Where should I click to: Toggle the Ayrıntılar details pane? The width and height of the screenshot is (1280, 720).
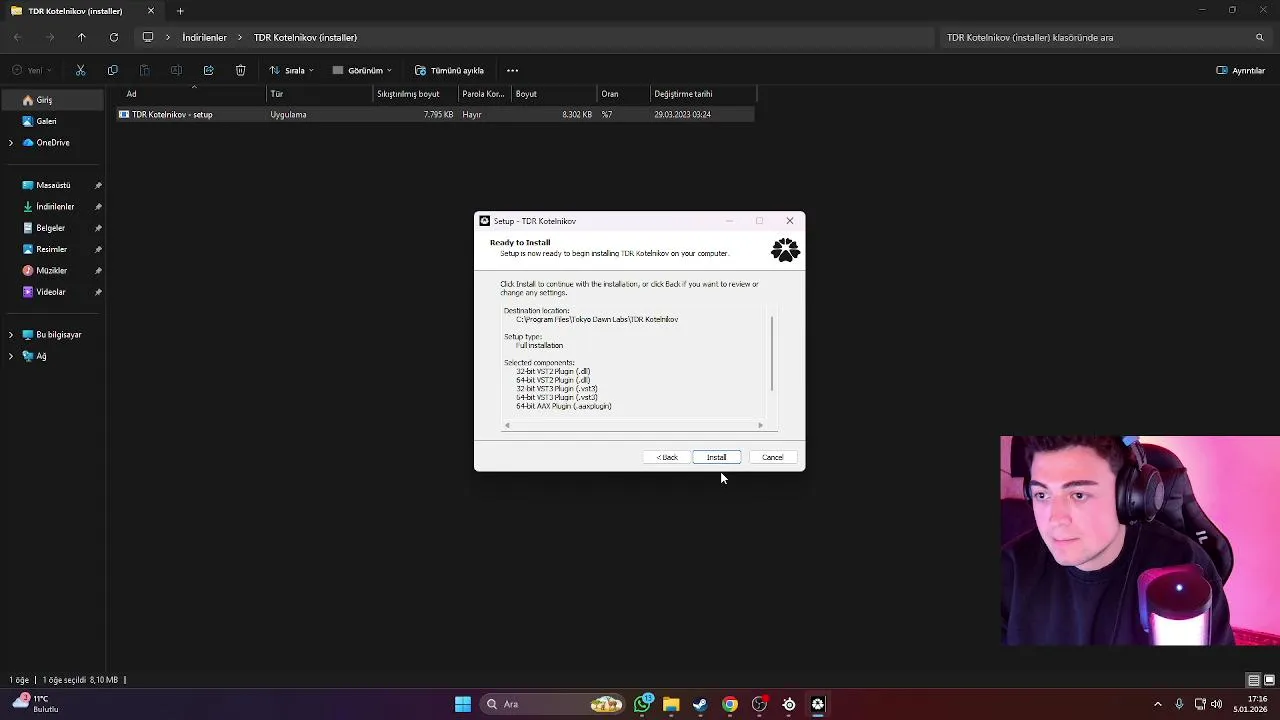pyautogui.click(x=1241, y=70)
